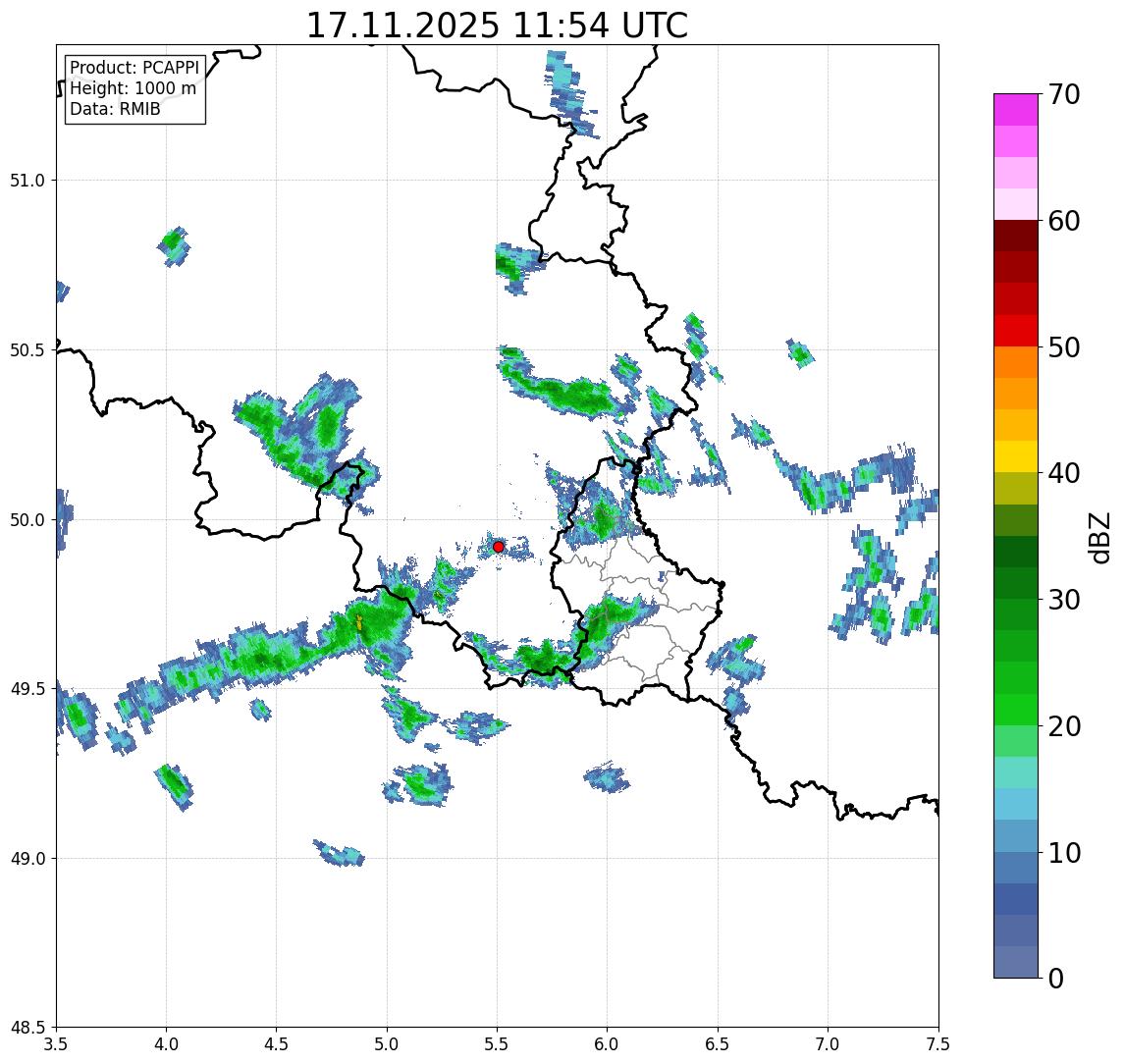Click the longitude axis label 5.5
Screen dimensions: 1124x1064
pos(498,1044)
